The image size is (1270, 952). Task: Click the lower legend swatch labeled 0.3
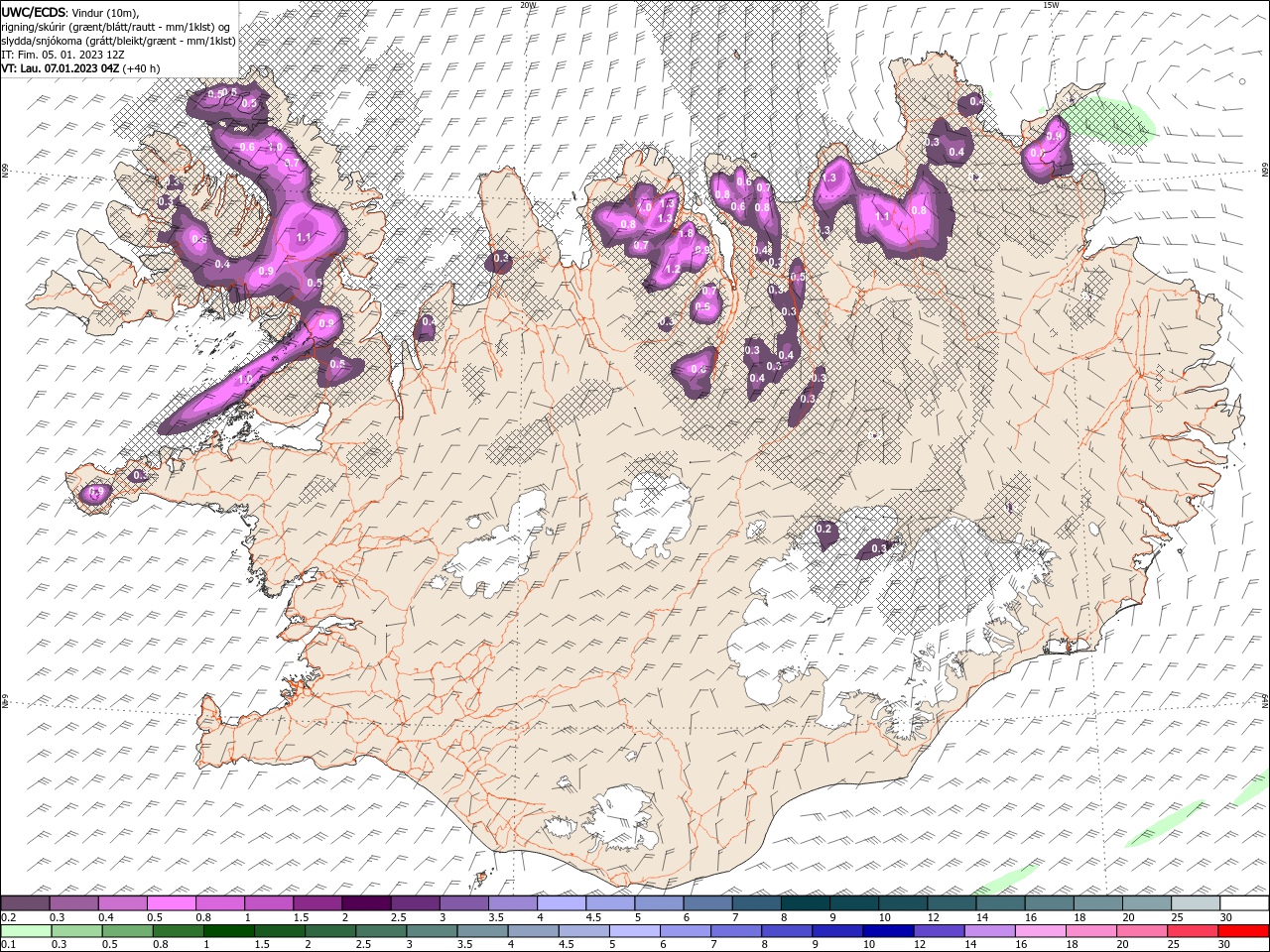(x=76, y=931)
